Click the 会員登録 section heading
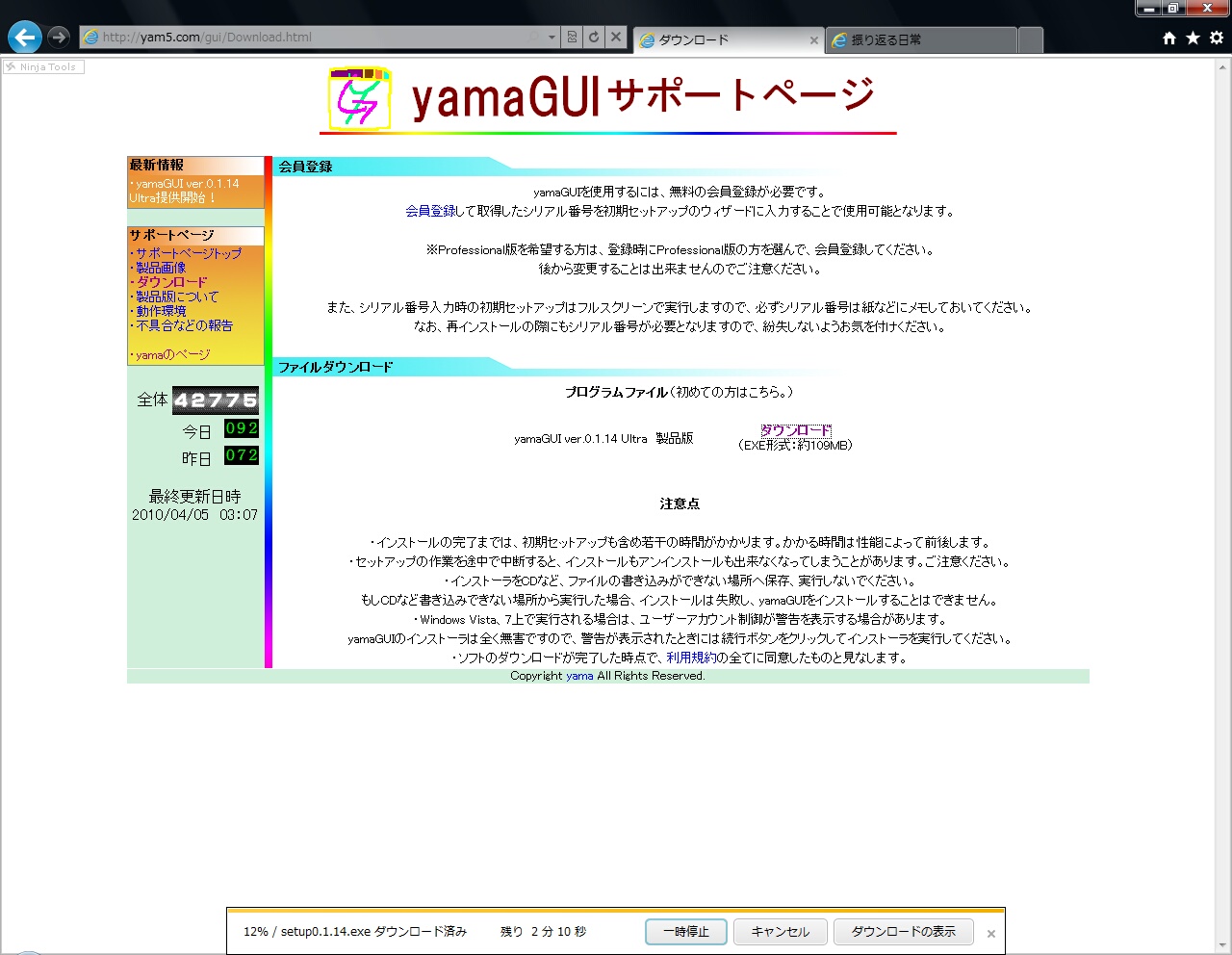This screenshot has width=1232, height=955. 305,167
